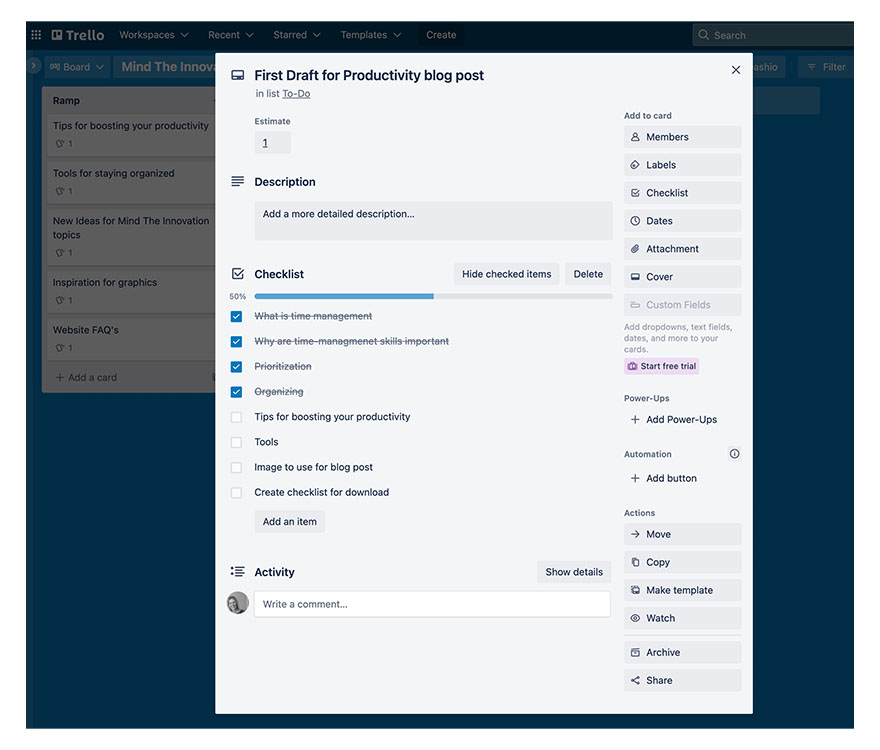Uncheck the 'Prioritization' checklist item
This screenshot has width=880, height=750.
click(x=236, y=367)
